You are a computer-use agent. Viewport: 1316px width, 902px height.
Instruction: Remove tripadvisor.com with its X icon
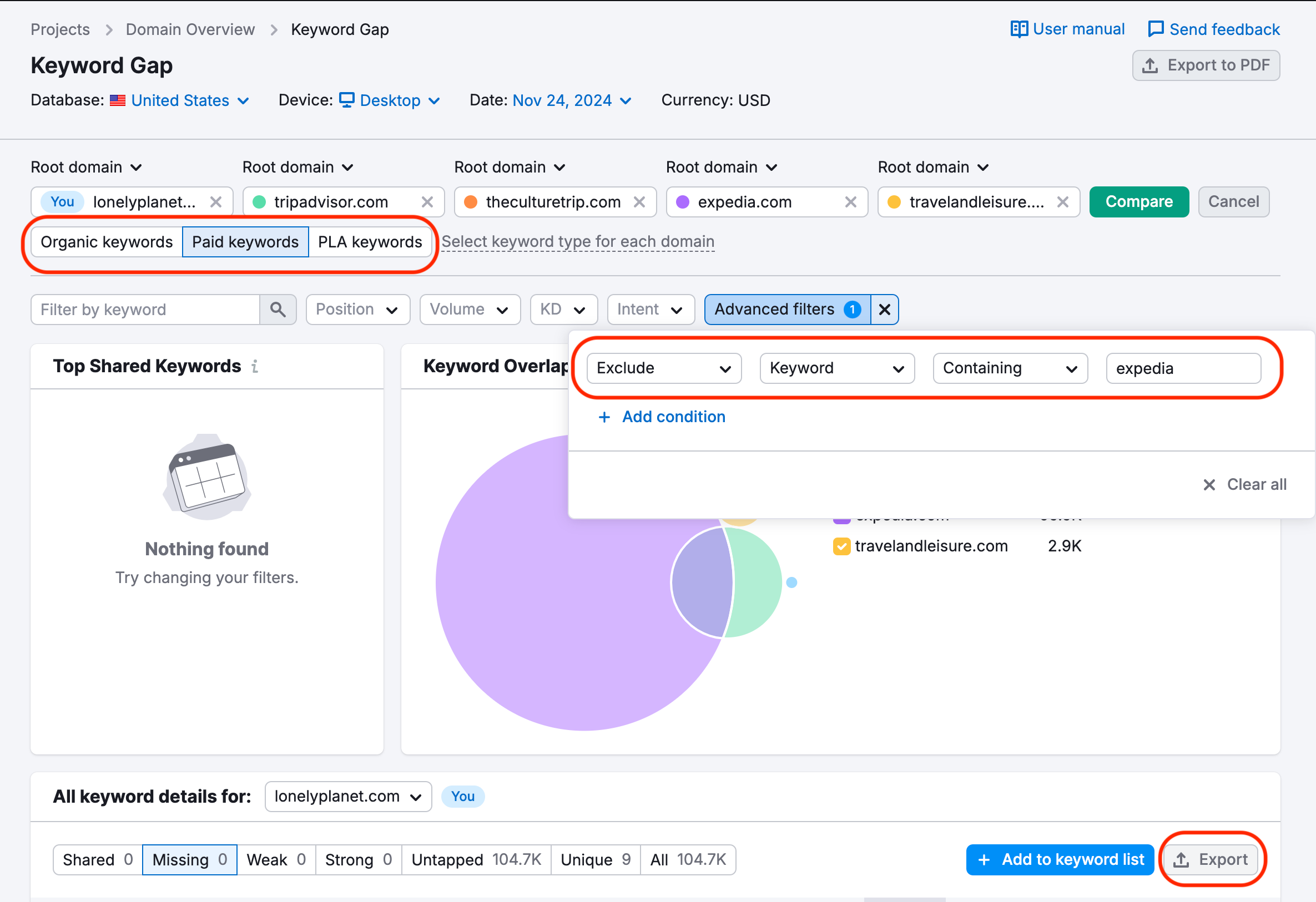click(x=427, y=202)
